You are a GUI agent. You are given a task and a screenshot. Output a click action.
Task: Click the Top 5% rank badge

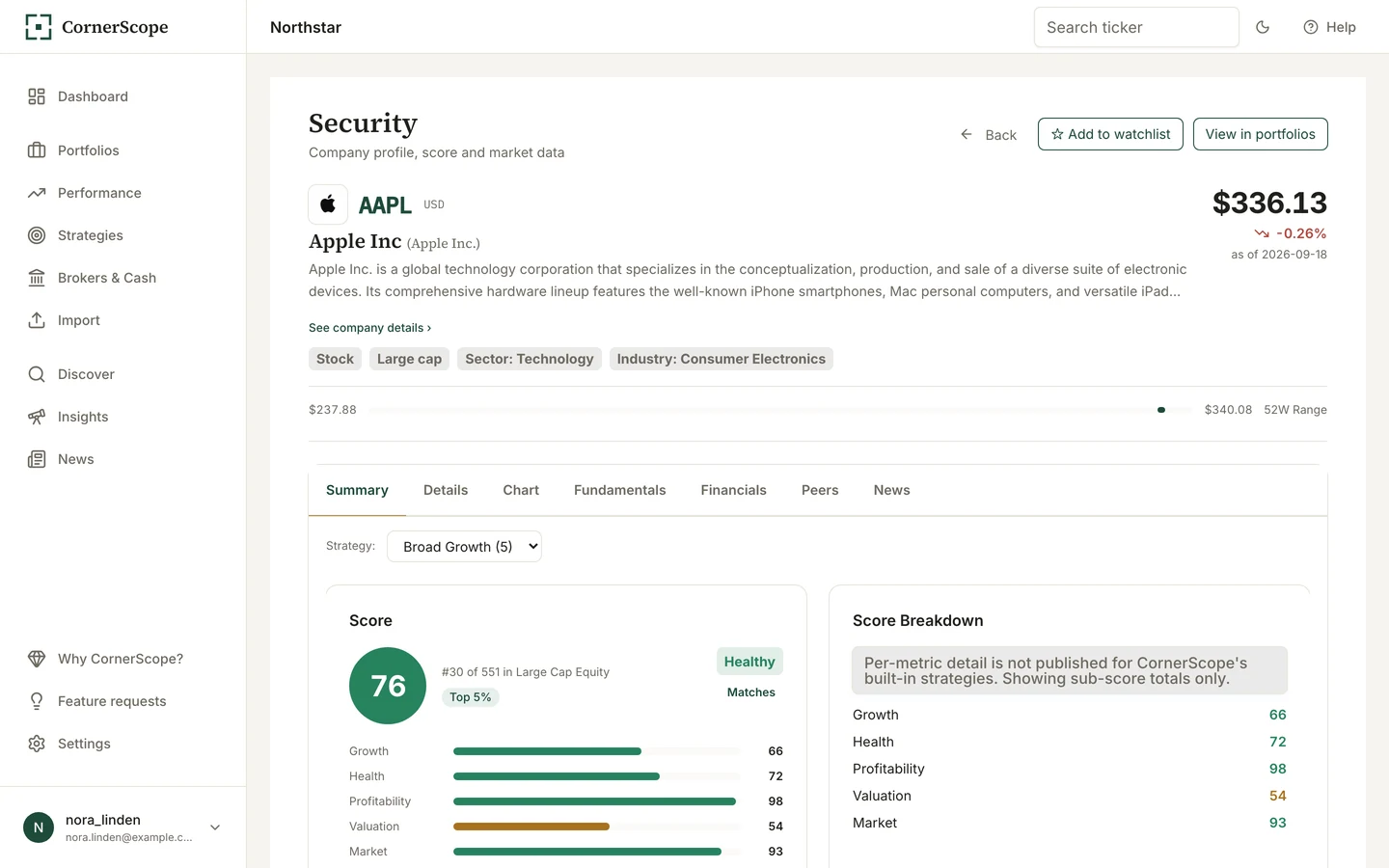coord(471,697)
